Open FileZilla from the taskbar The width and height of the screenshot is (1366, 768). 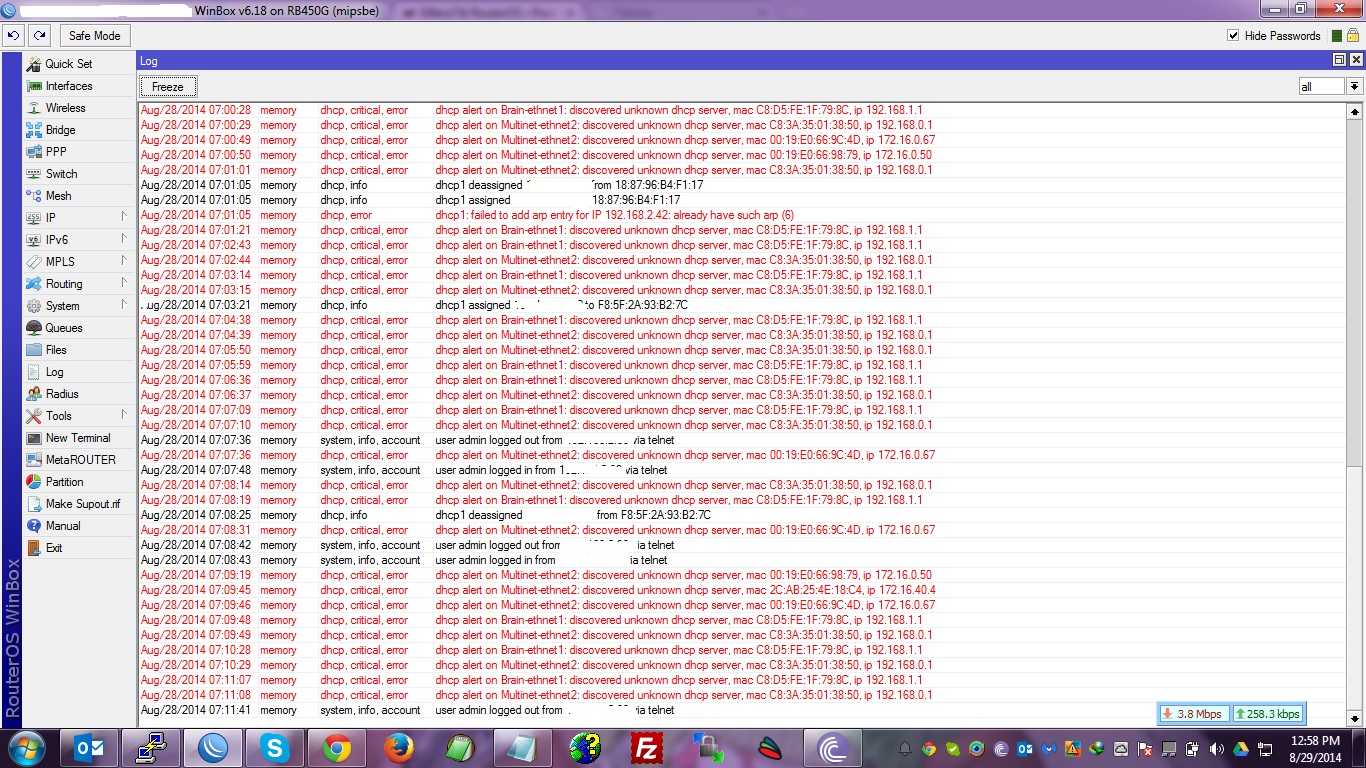(x=647, y=748)
